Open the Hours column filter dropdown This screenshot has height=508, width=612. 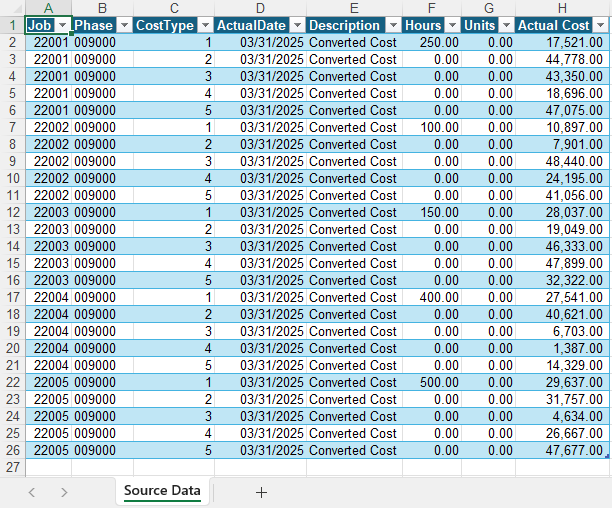pos(452,26)
